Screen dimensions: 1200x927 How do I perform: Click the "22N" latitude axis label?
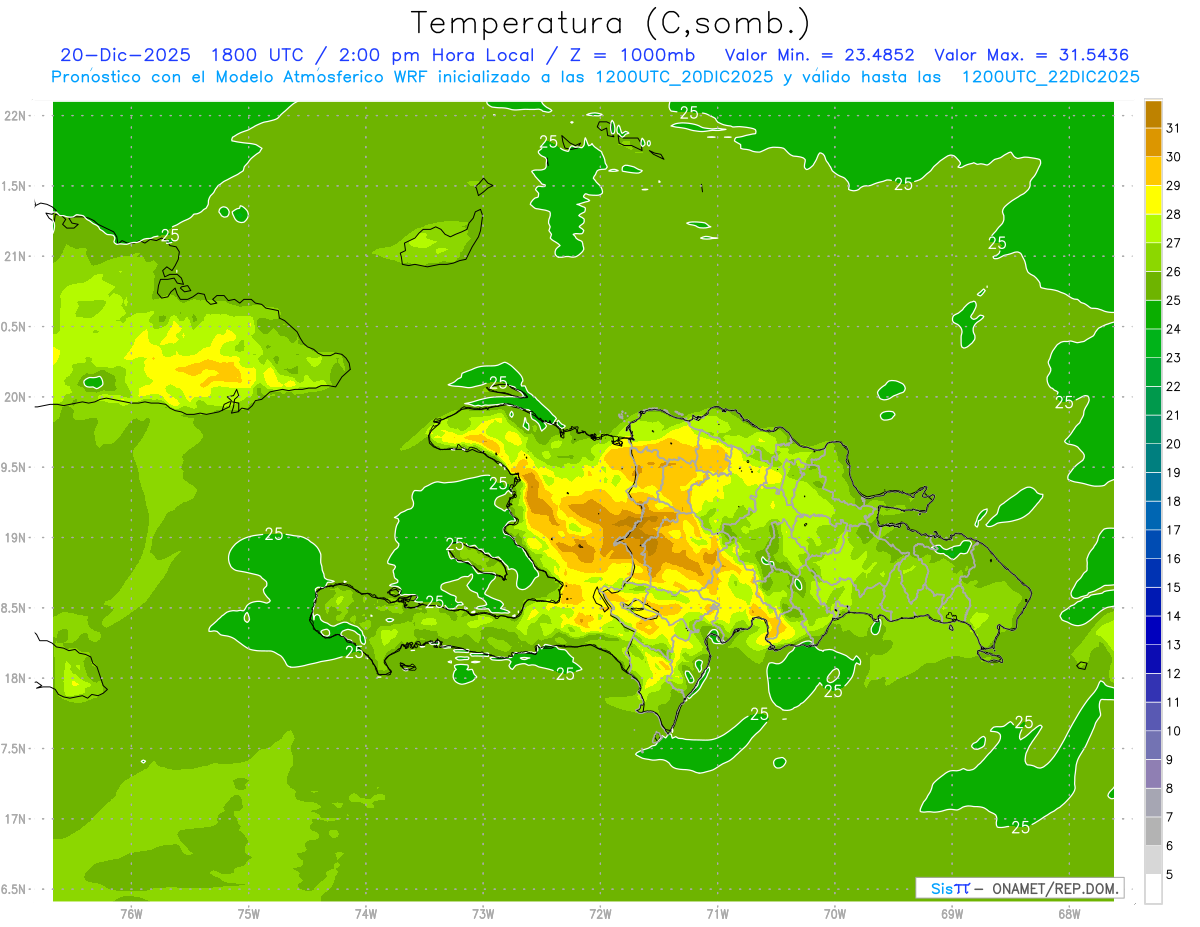(15, 115)
